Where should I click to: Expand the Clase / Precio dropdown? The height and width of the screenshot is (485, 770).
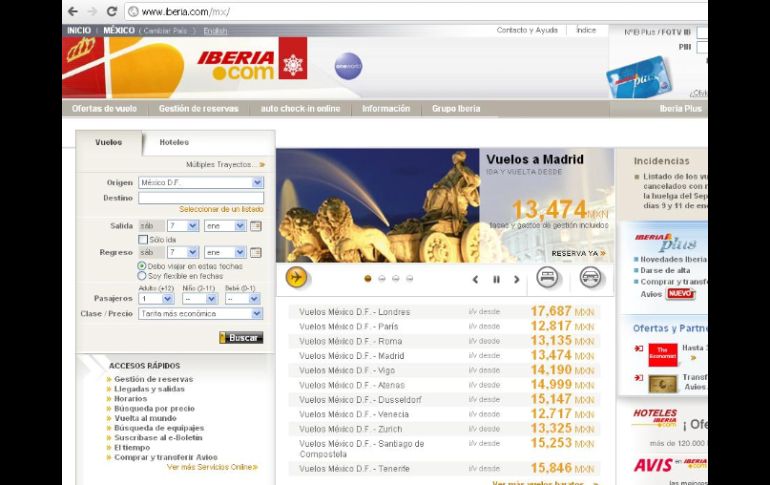[x=200, y=313]
